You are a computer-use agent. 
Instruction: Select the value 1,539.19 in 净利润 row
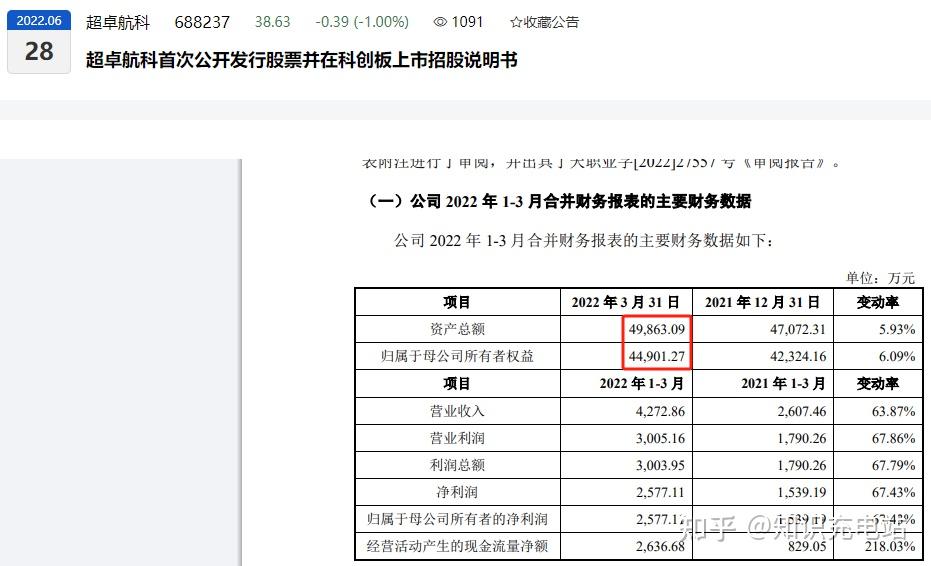coord(802,492)
